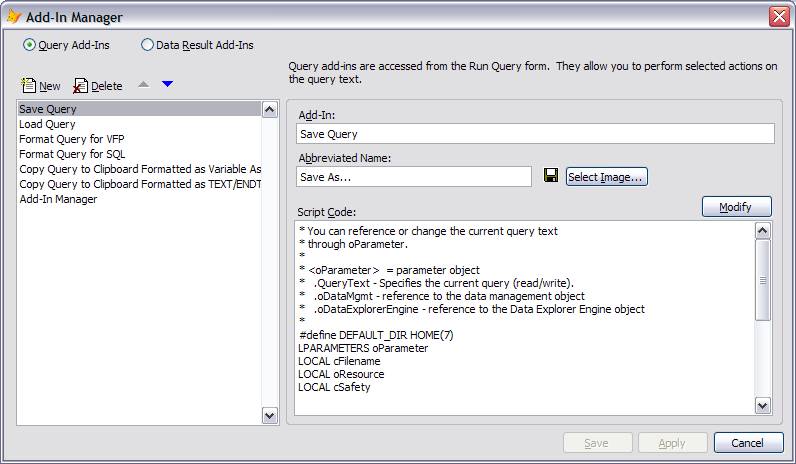The width and height of the screenshot is (796, 464).
Task: Select Save Query in the add-in list
Action: point(139,109)
